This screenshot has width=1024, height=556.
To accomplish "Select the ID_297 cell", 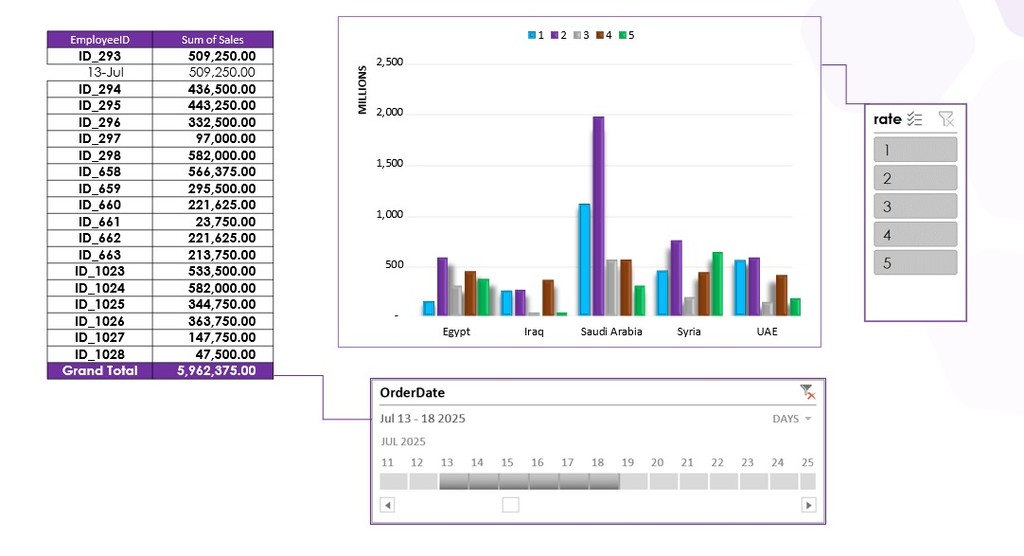I will tap(100, 139).
